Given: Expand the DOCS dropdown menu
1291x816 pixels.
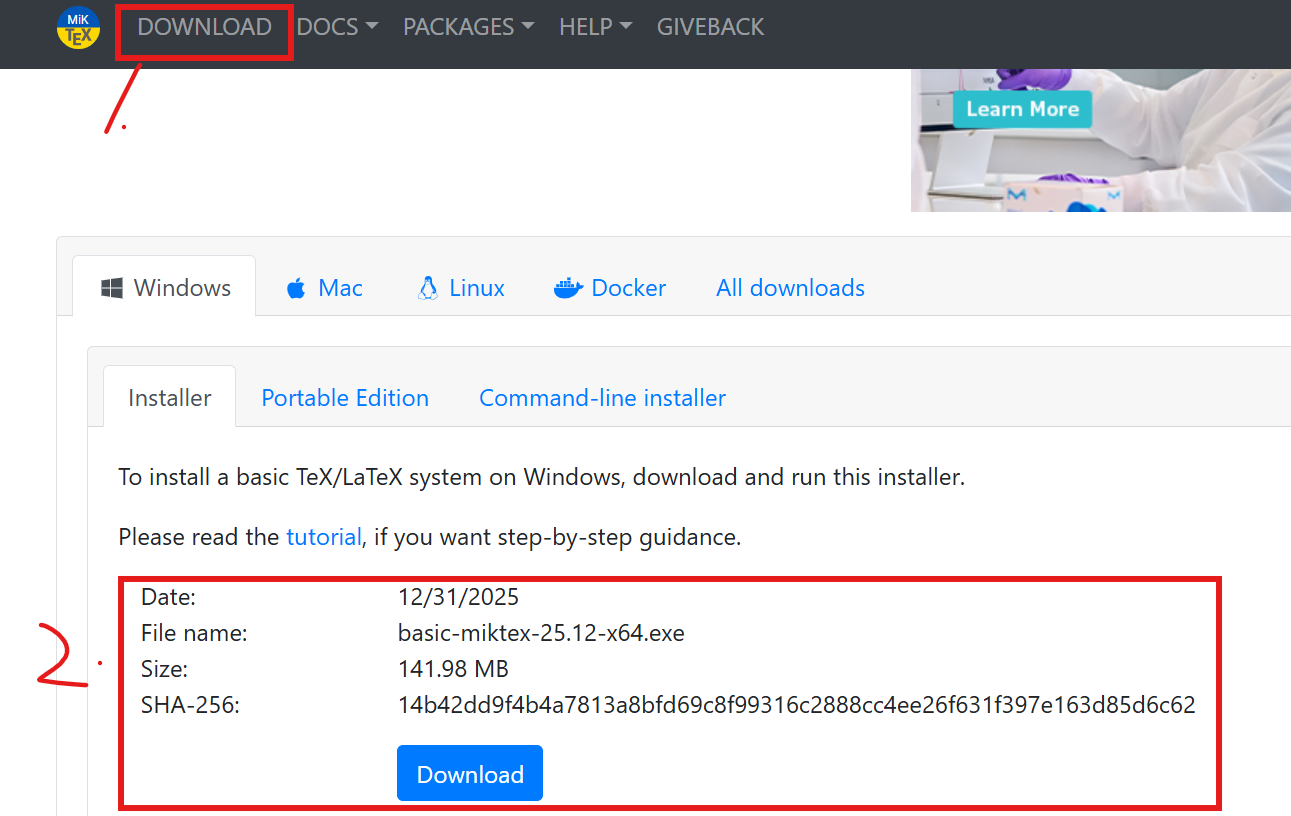Looking at the screenshot, I should [337, 27].
